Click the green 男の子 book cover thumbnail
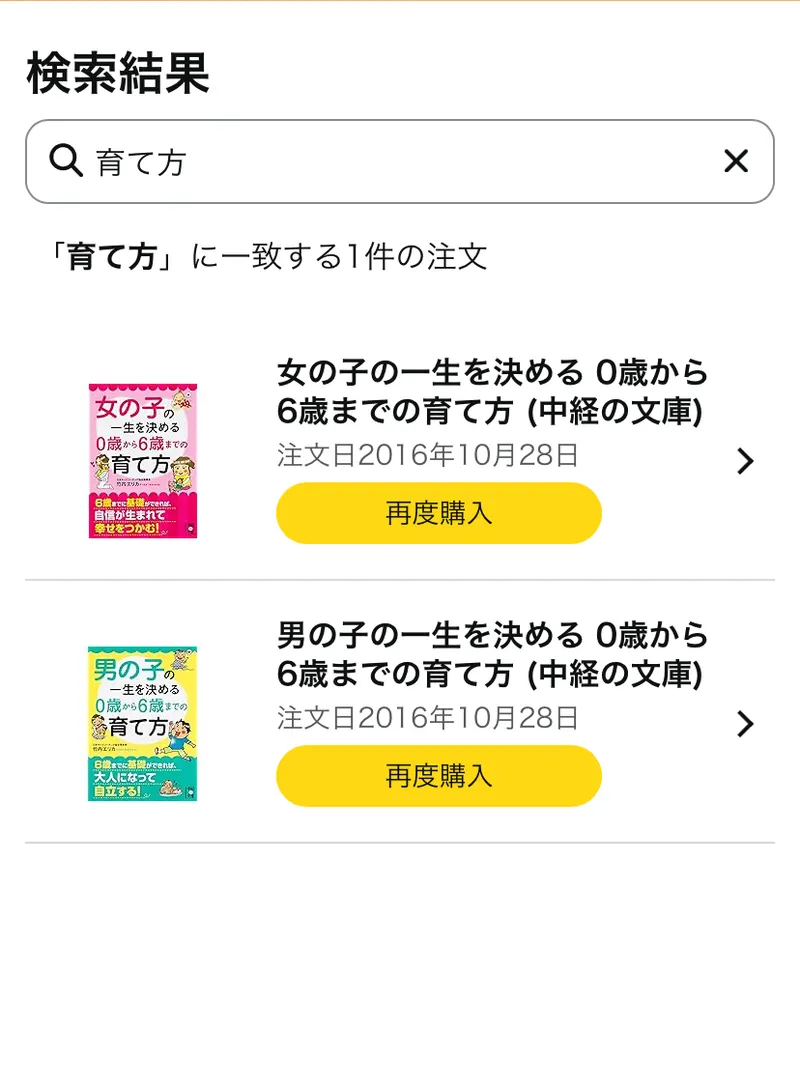The height and width of the screenshot is (1067, 800). tap(142, 722)
